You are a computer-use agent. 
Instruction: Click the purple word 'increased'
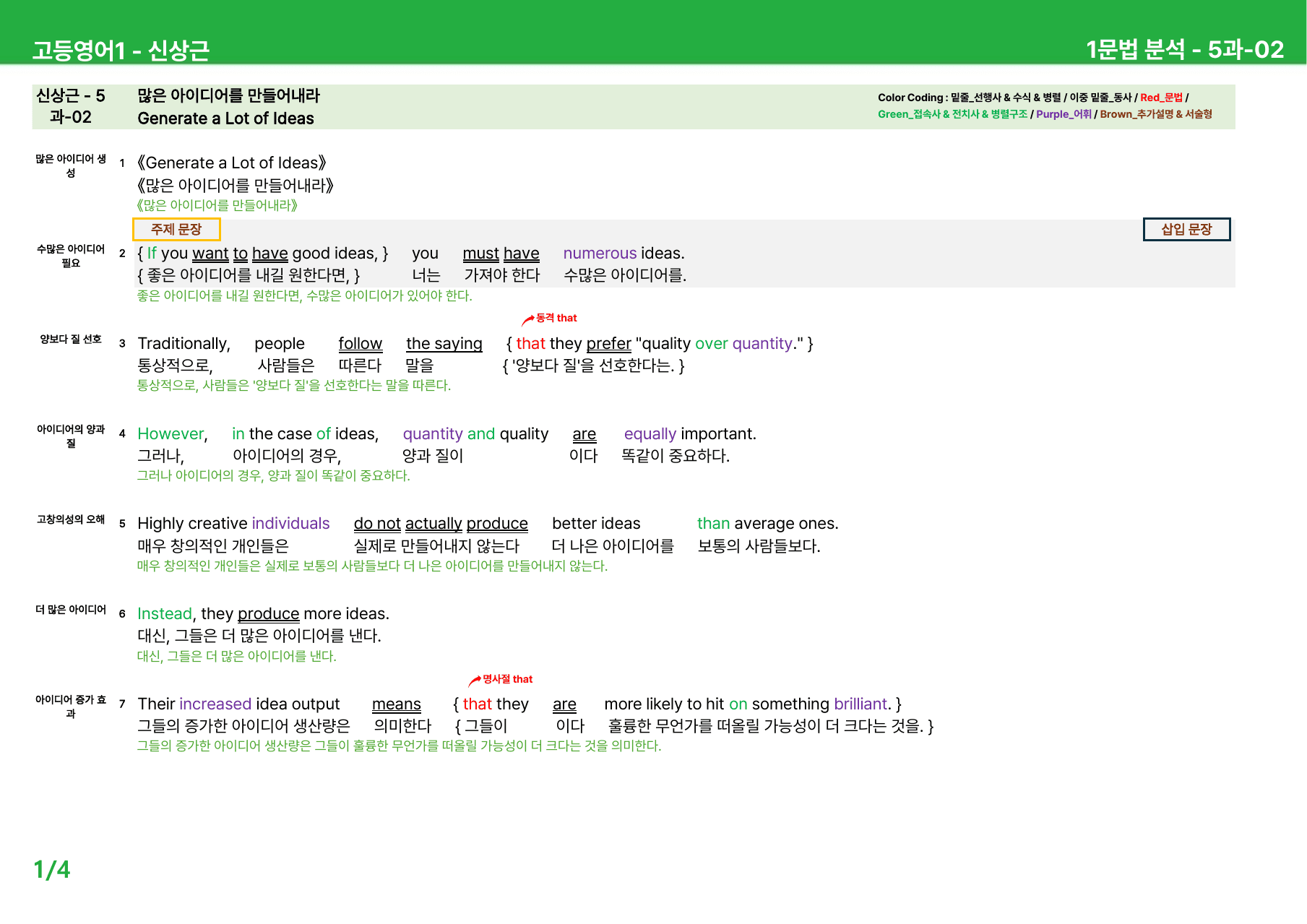click(215, 704)
